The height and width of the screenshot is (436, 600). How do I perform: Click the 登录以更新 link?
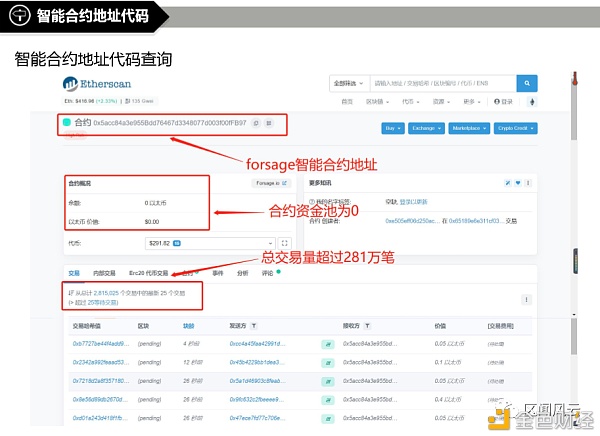tap(413, 202)
